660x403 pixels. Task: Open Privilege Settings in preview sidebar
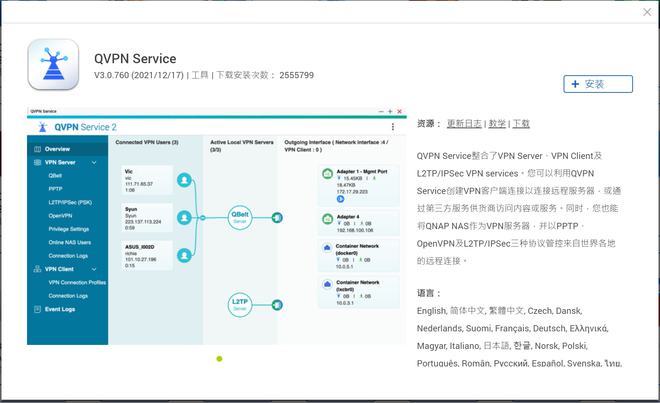(x=69, y=229)
